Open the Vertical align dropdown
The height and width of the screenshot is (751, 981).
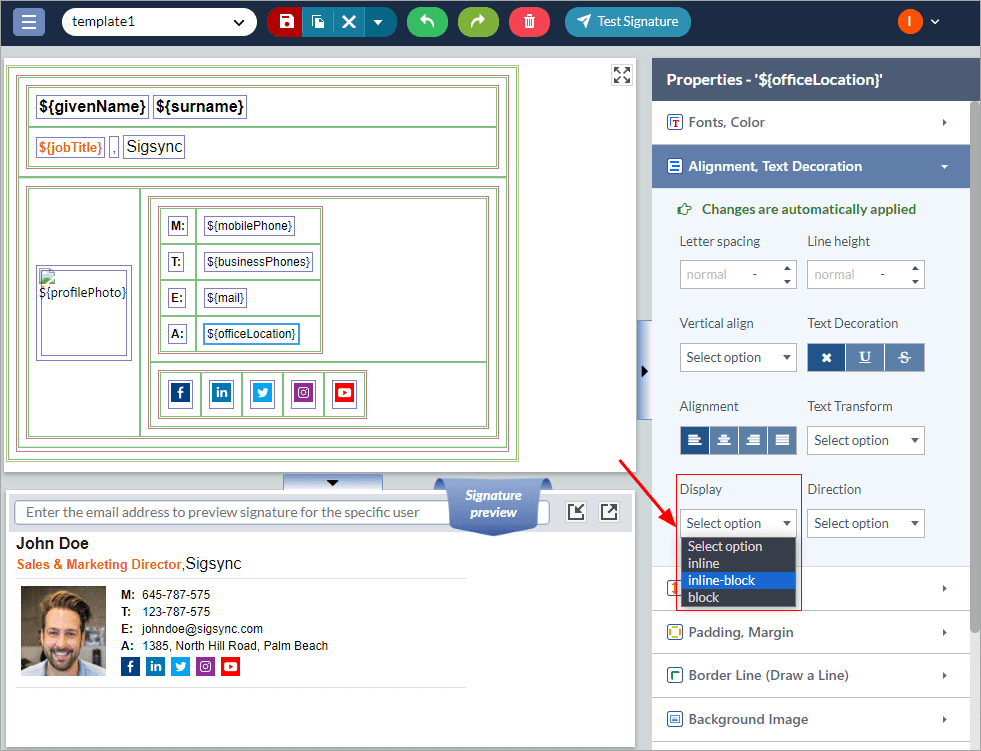coord(738,357)
